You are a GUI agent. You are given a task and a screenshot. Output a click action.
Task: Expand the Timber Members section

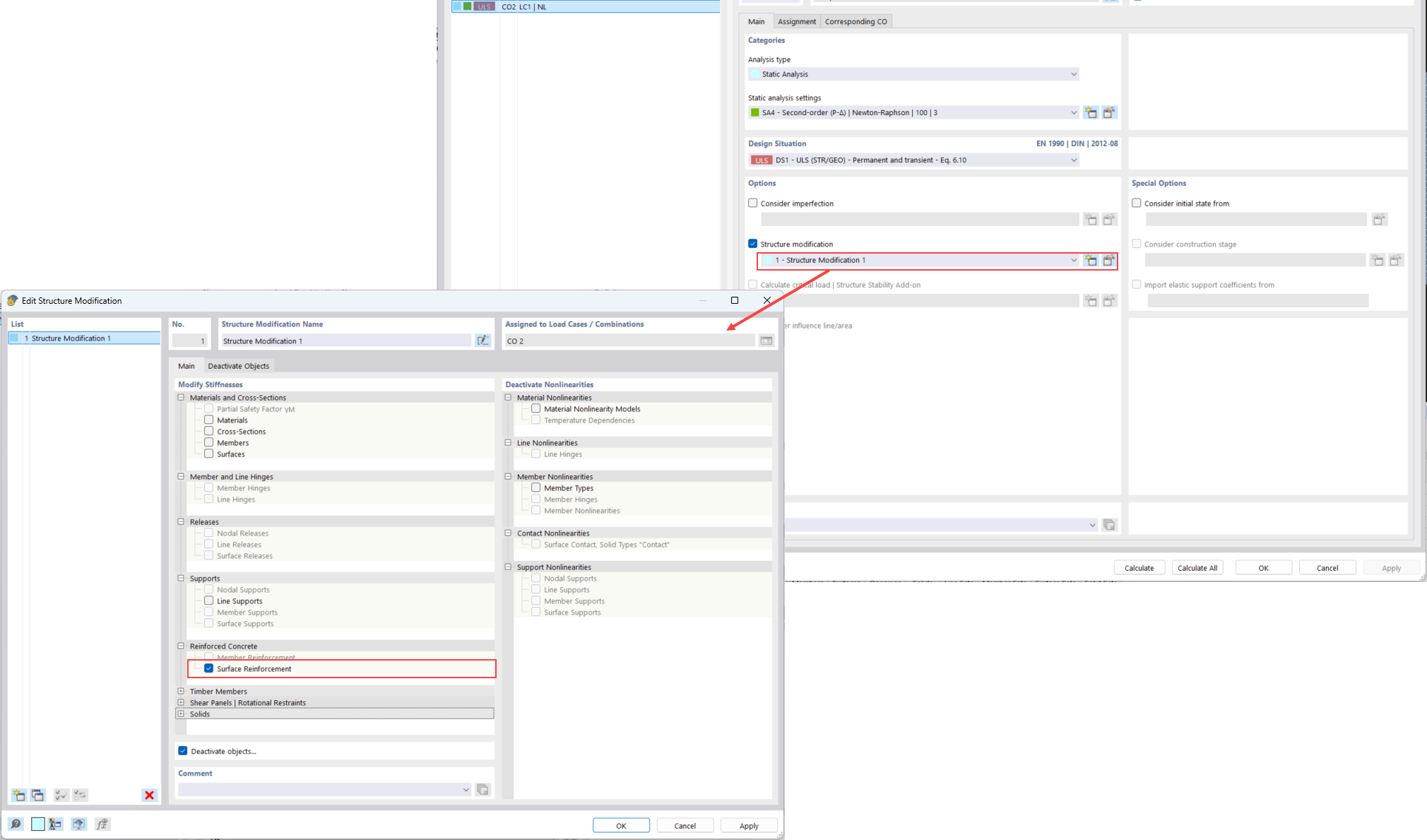tap(181, 691)
